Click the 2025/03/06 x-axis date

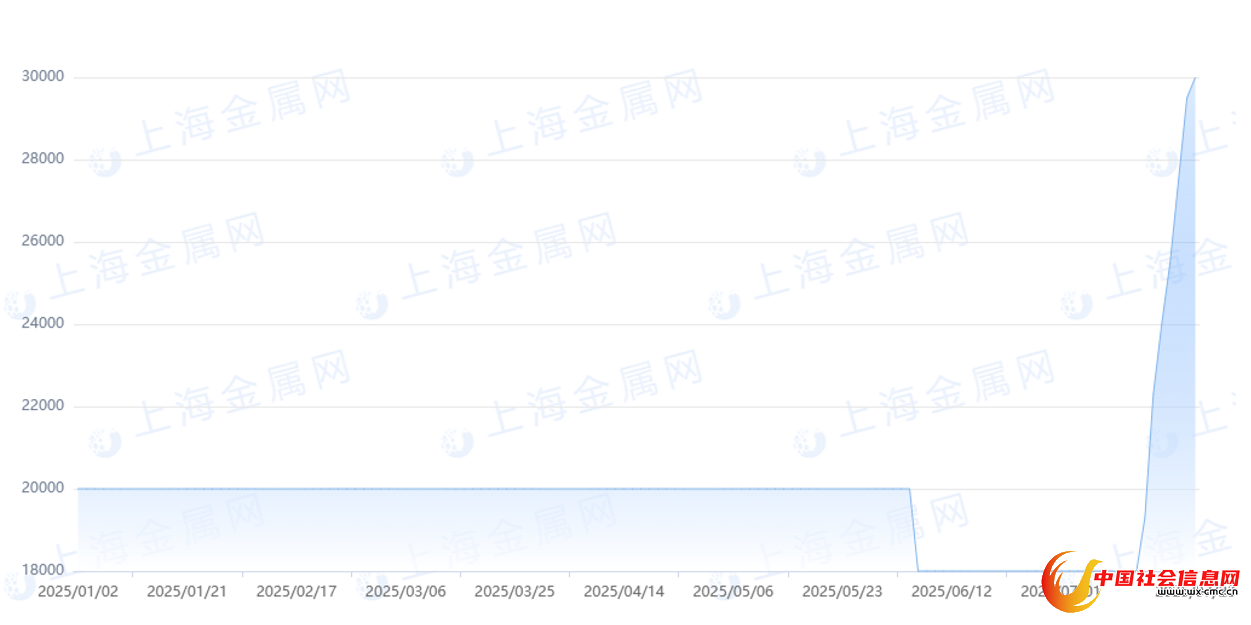(x=405, y=591)
